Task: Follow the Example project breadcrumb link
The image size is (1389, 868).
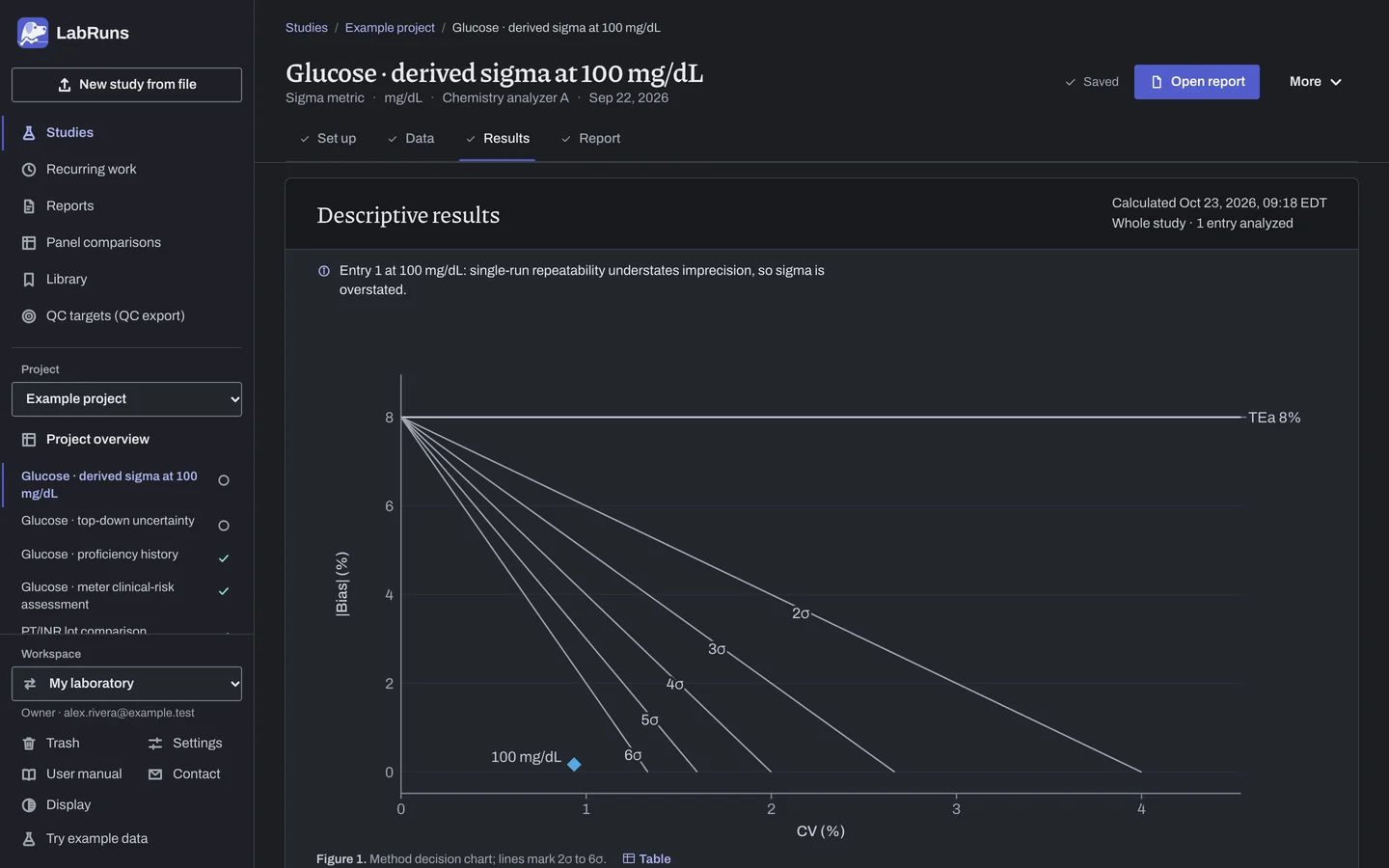Action: [x=390, y=28]
